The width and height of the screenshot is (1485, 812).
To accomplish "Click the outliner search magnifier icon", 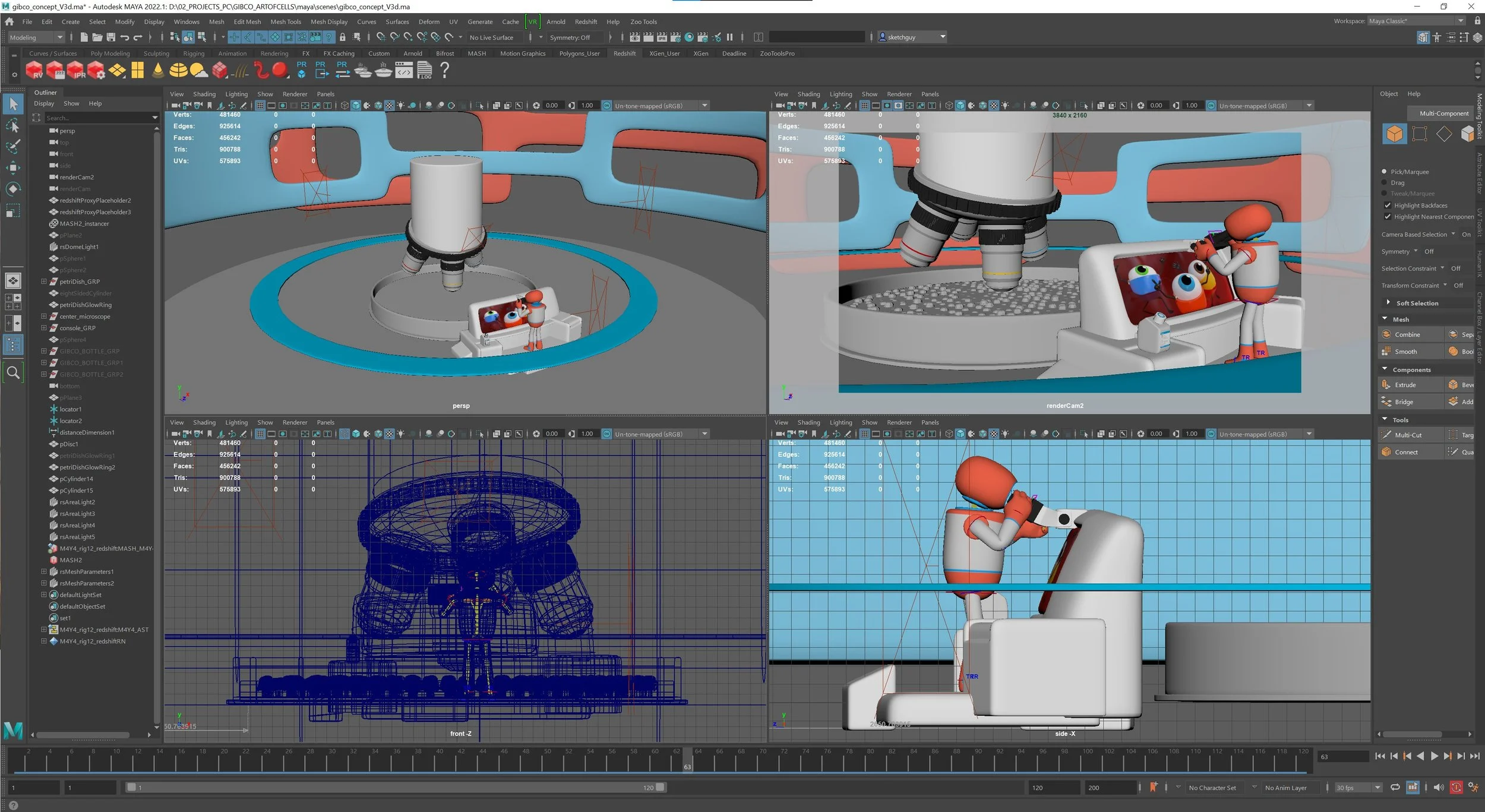I will [x=13, y=373].
